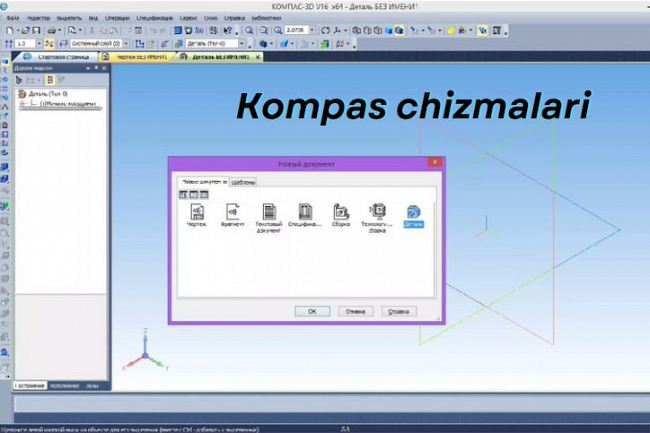Select the shaded-with-edges highlighted cube icon

(399, 31)
